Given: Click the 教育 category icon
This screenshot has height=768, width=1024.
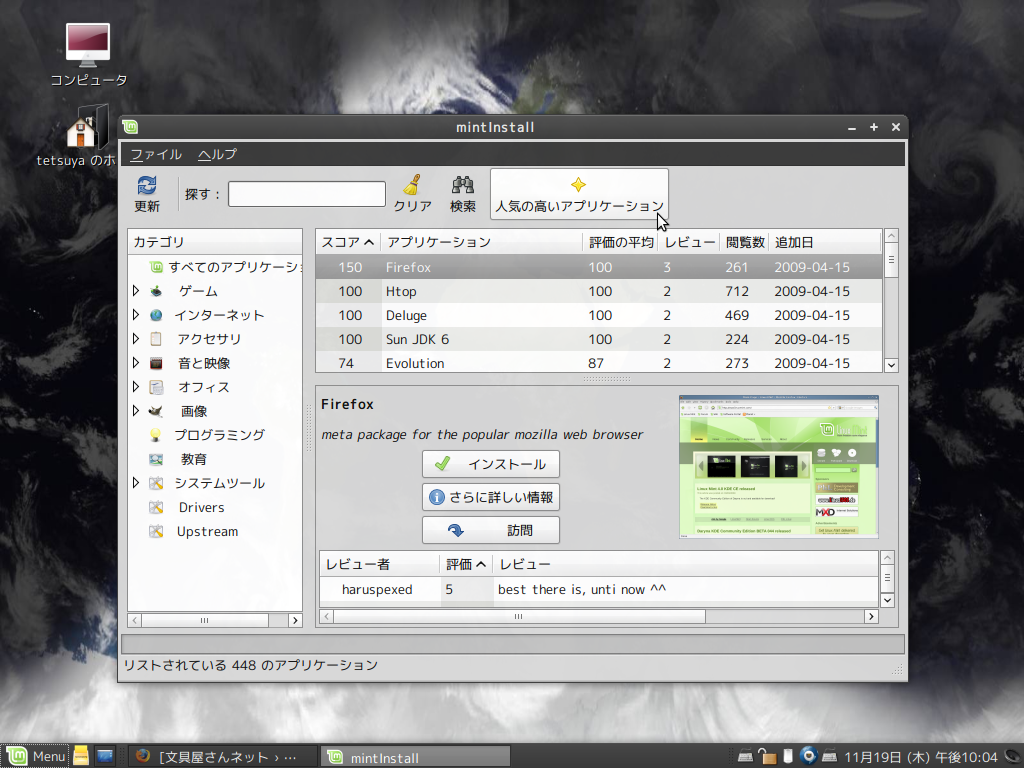Looking at the screenshot, I should pyautogui.click(x=156, y=459).
